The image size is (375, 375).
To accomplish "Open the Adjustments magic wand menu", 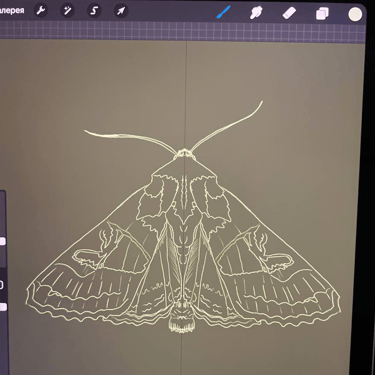I will (x=67, y=11).
